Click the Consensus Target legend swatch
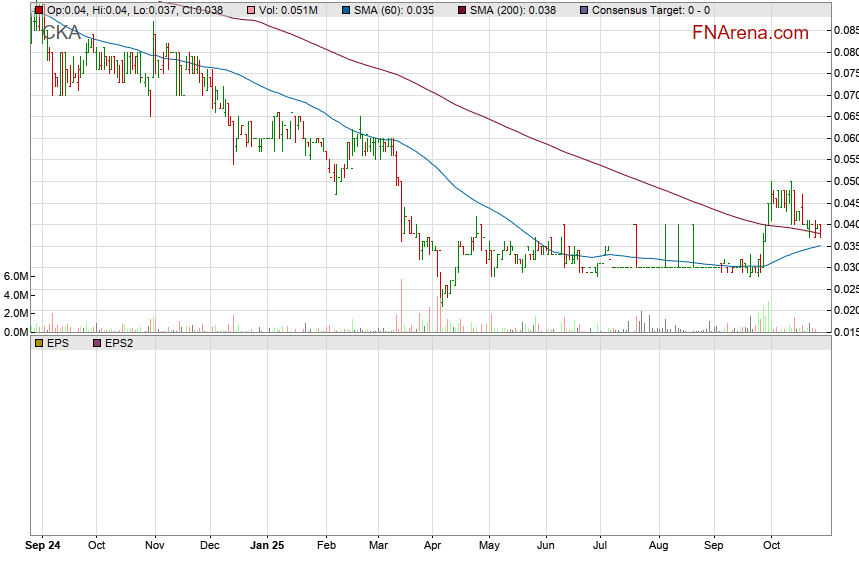Viewport: 859px width, 566px height. tap(584, 11)
